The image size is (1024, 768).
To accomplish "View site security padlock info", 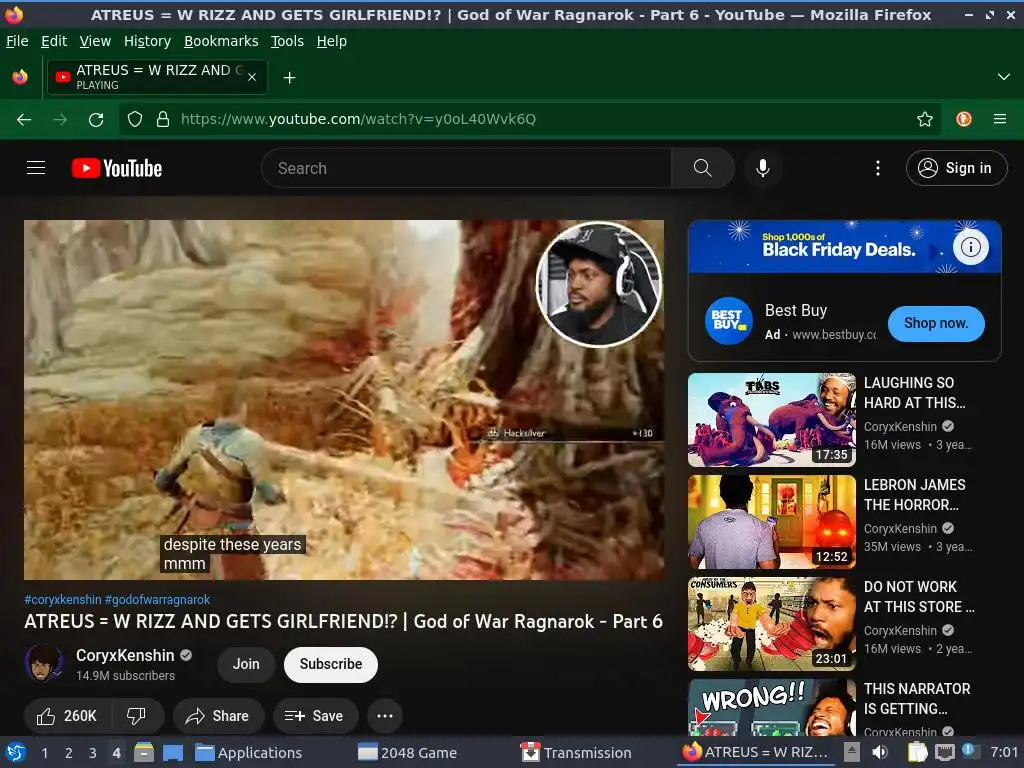I will point(163,119).
